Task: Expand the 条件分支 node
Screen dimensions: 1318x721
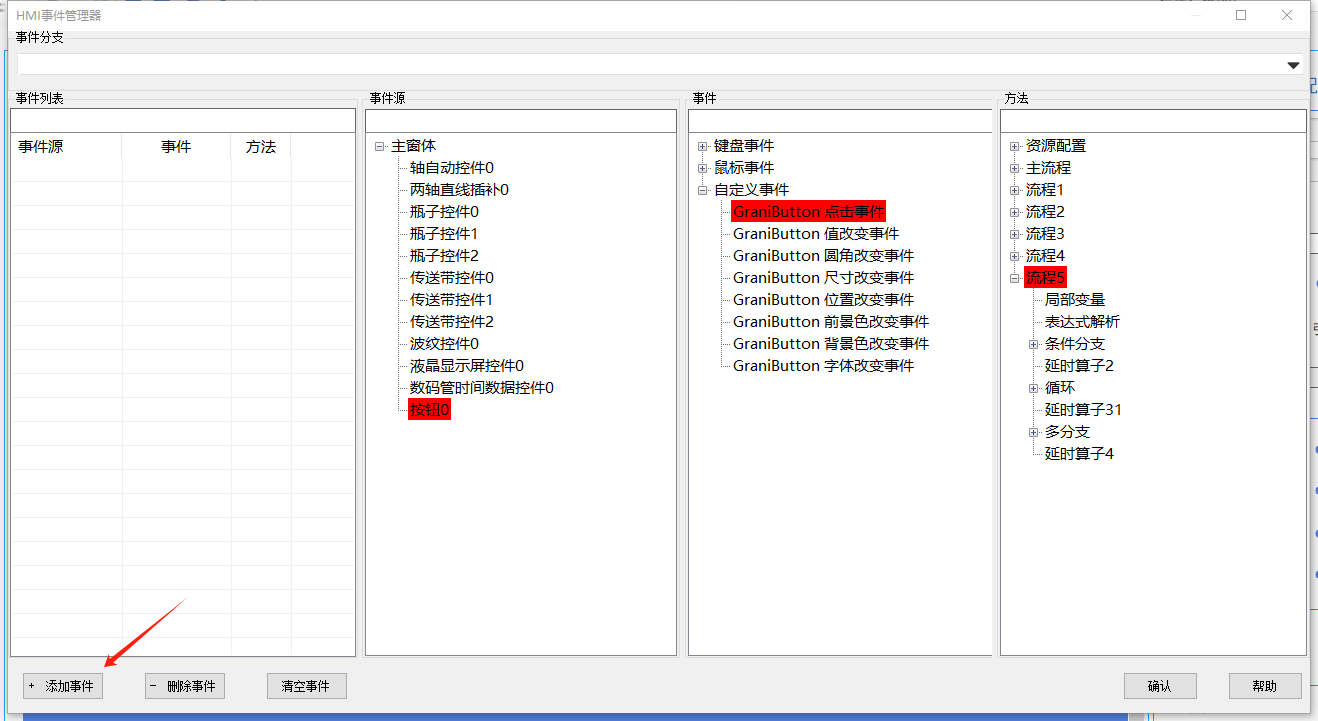Action: [1034, 344]
